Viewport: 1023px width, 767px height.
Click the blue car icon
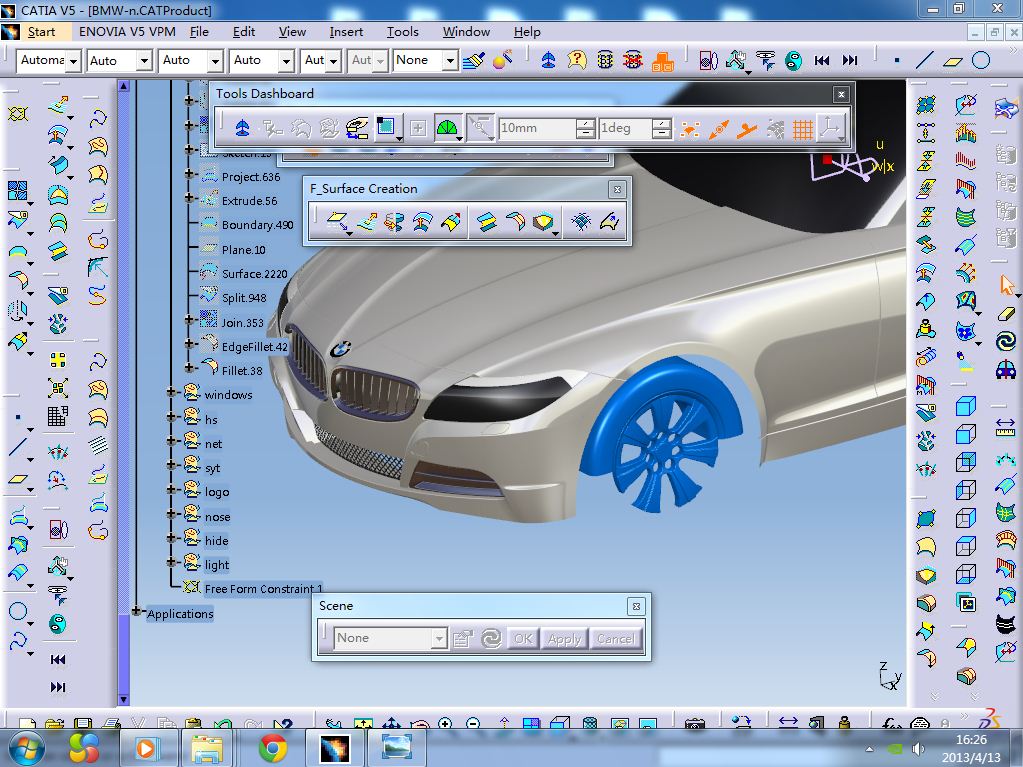pos(1006,370)
